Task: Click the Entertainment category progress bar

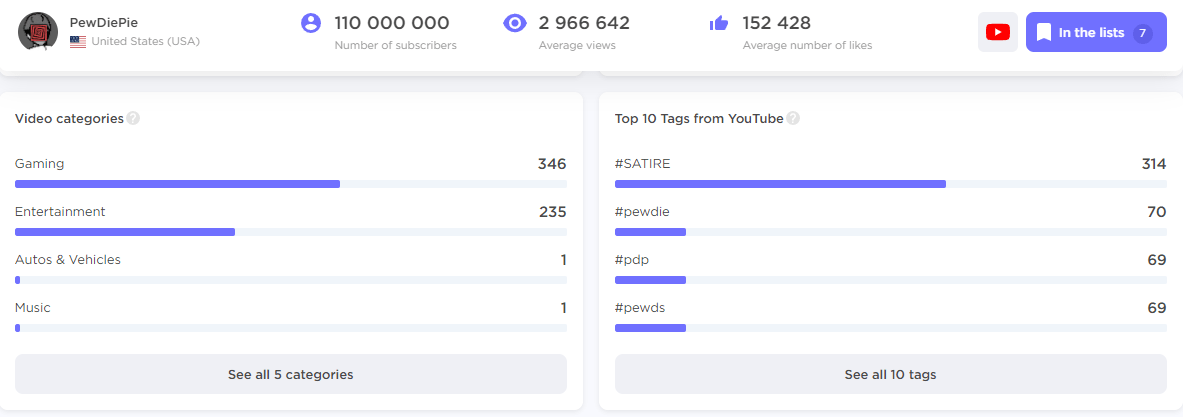Action: (290, 232)
